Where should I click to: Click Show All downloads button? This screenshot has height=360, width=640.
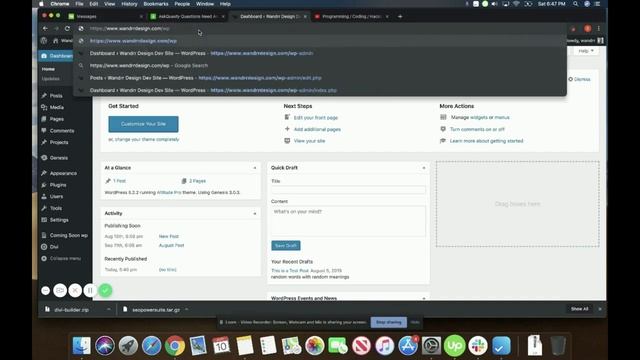[x=580, y=309]
